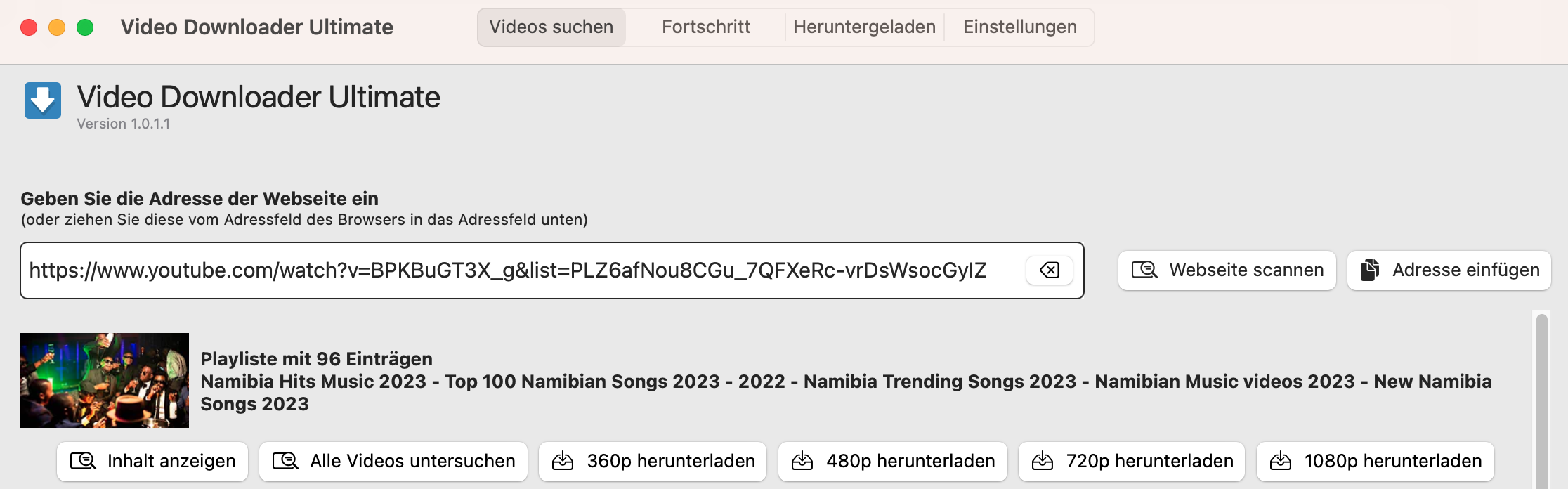Click the download tray icon for 720p
1568x489 pixels.
[x=1043, y=461]
